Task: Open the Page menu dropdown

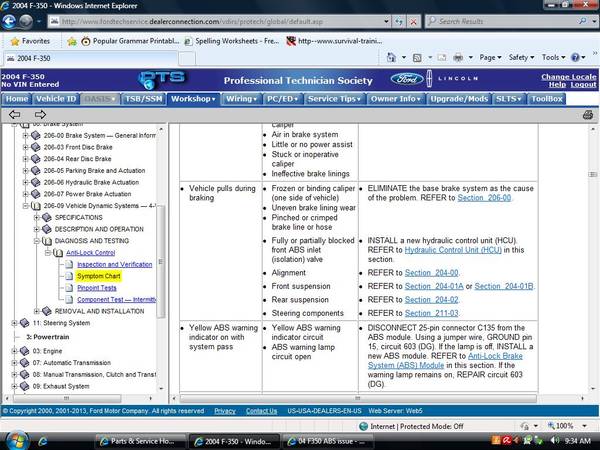Action: pos(490,58)
